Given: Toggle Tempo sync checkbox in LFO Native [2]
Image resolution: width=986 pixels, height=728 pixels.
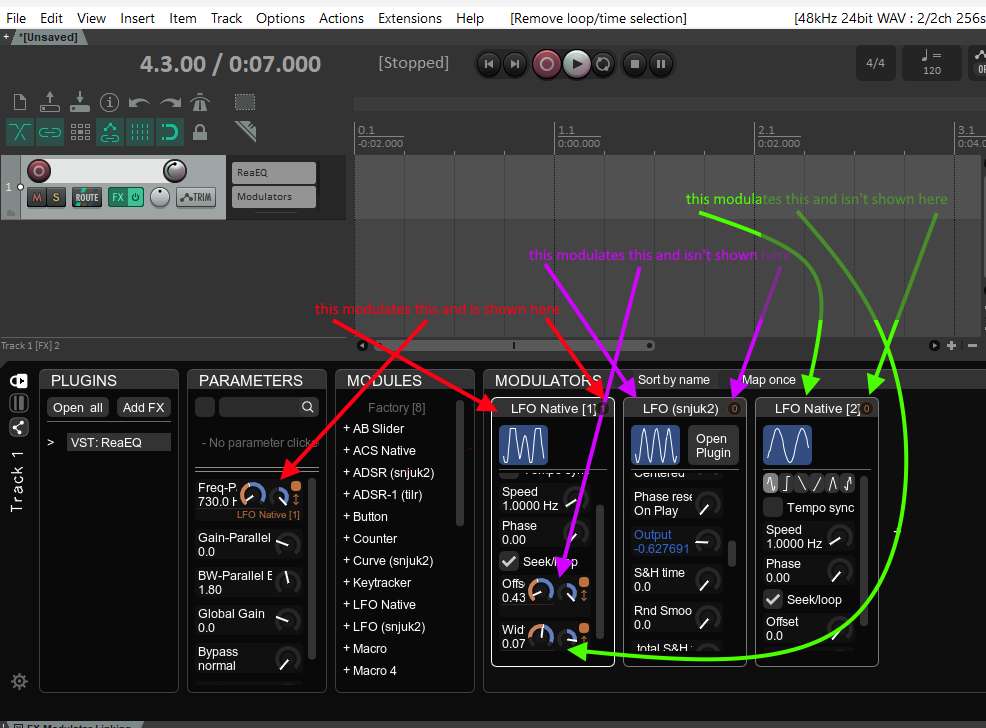Looking at the screenshot, I should 773,507.
